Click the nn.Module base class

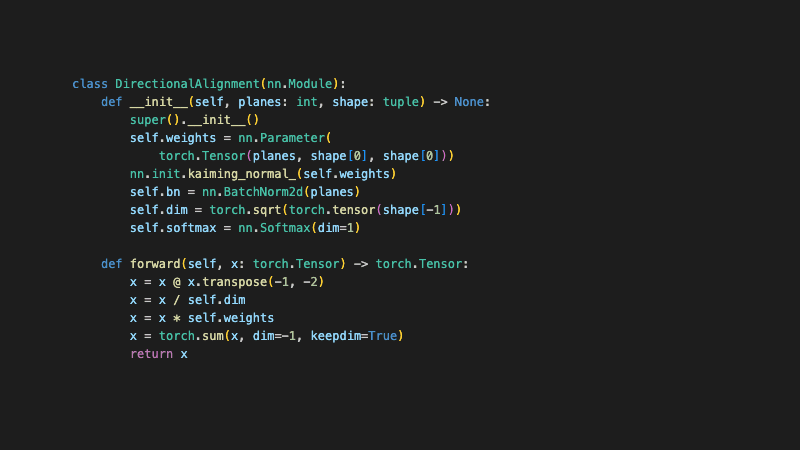pos(299,84)
